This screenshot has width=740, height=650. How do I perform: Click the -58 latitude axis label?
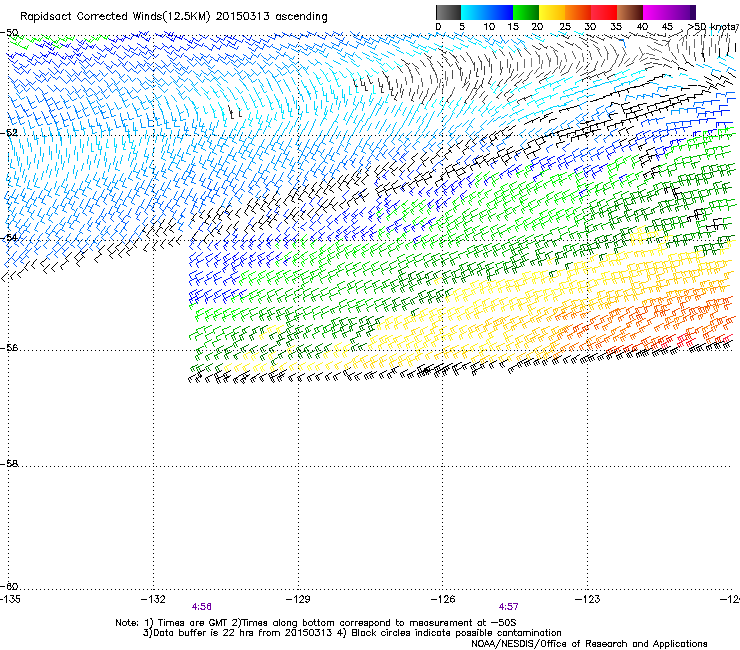(x=9, y=464)
